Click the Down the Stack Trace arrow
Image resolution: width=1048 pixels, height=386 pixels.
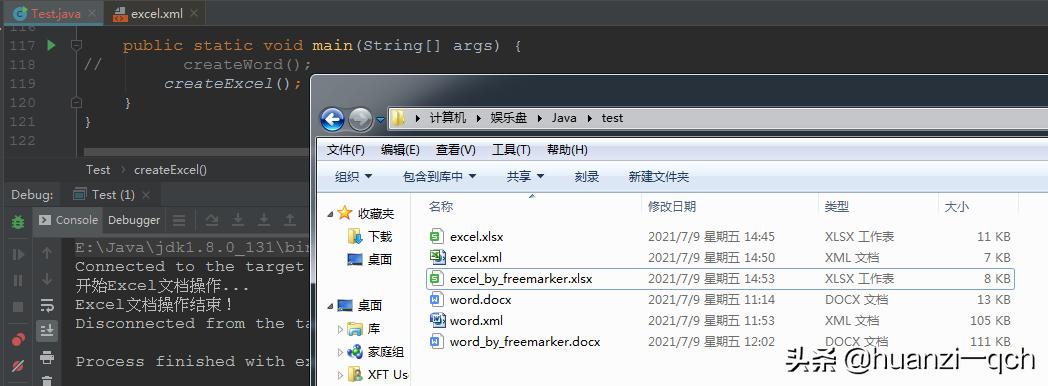pos(47,279)
